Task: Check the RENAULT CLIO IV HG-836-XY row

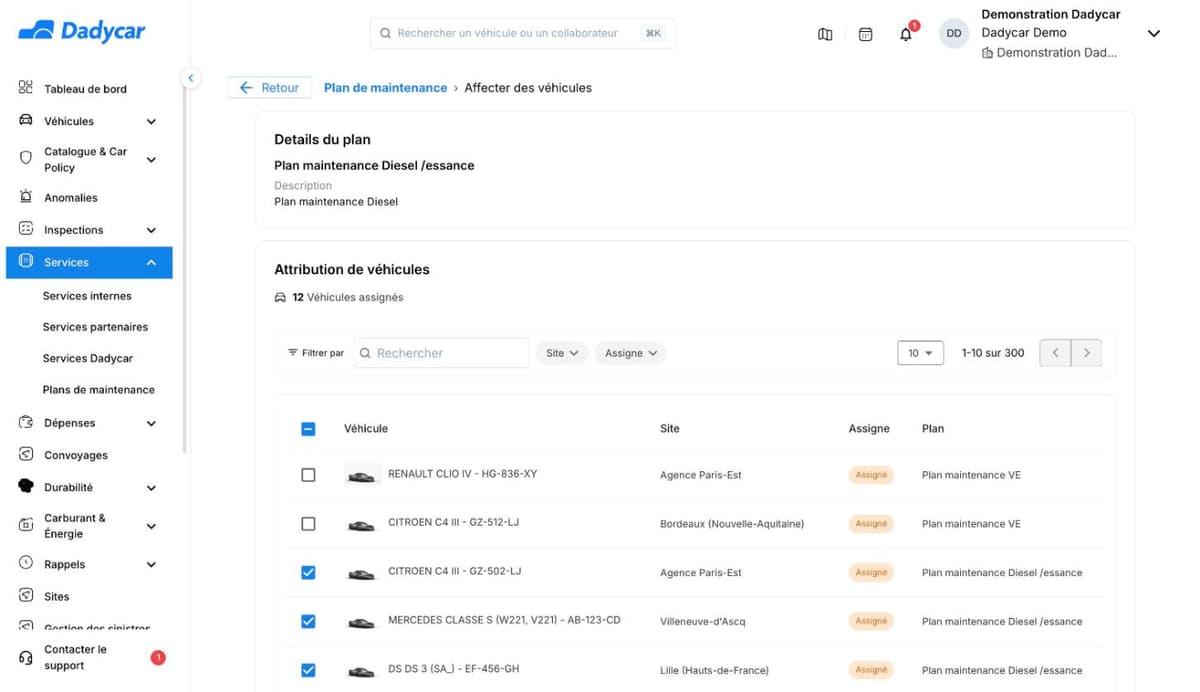Action: 308,475
